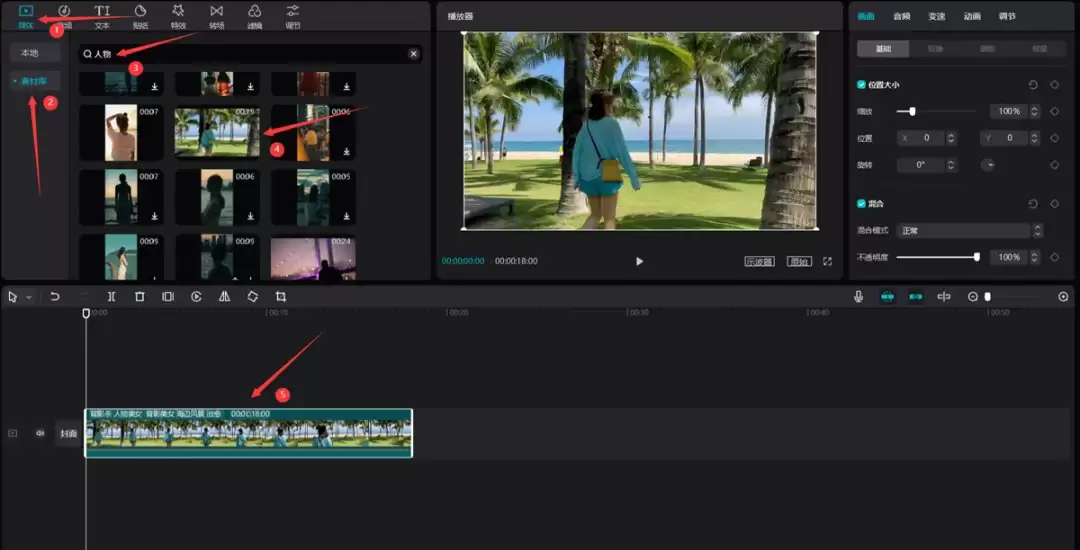Screen dimensions: 1080x550
Task: Switch to the 音频 tab
Action: click(x=901, y=16)
